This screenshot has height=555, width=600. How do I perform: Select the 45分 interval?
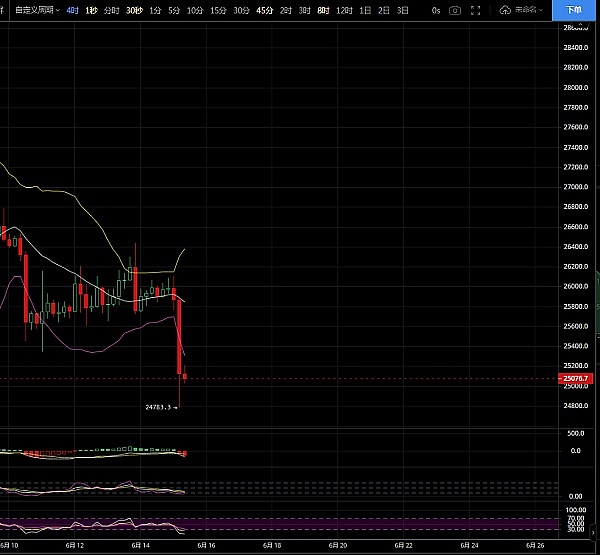(264, 10)
